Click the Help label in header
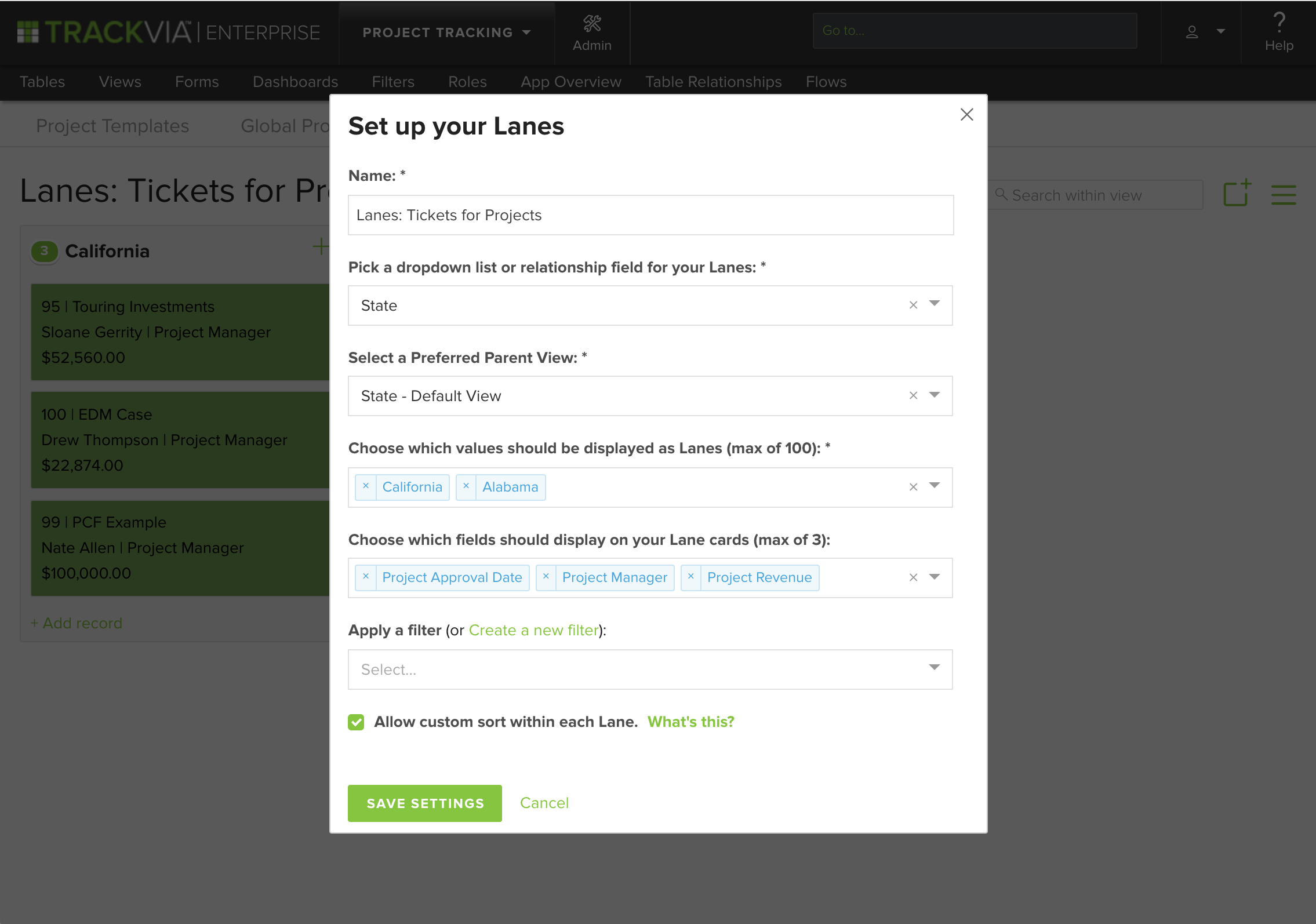The image size is (1316, 924). [x=1279, y=45]
